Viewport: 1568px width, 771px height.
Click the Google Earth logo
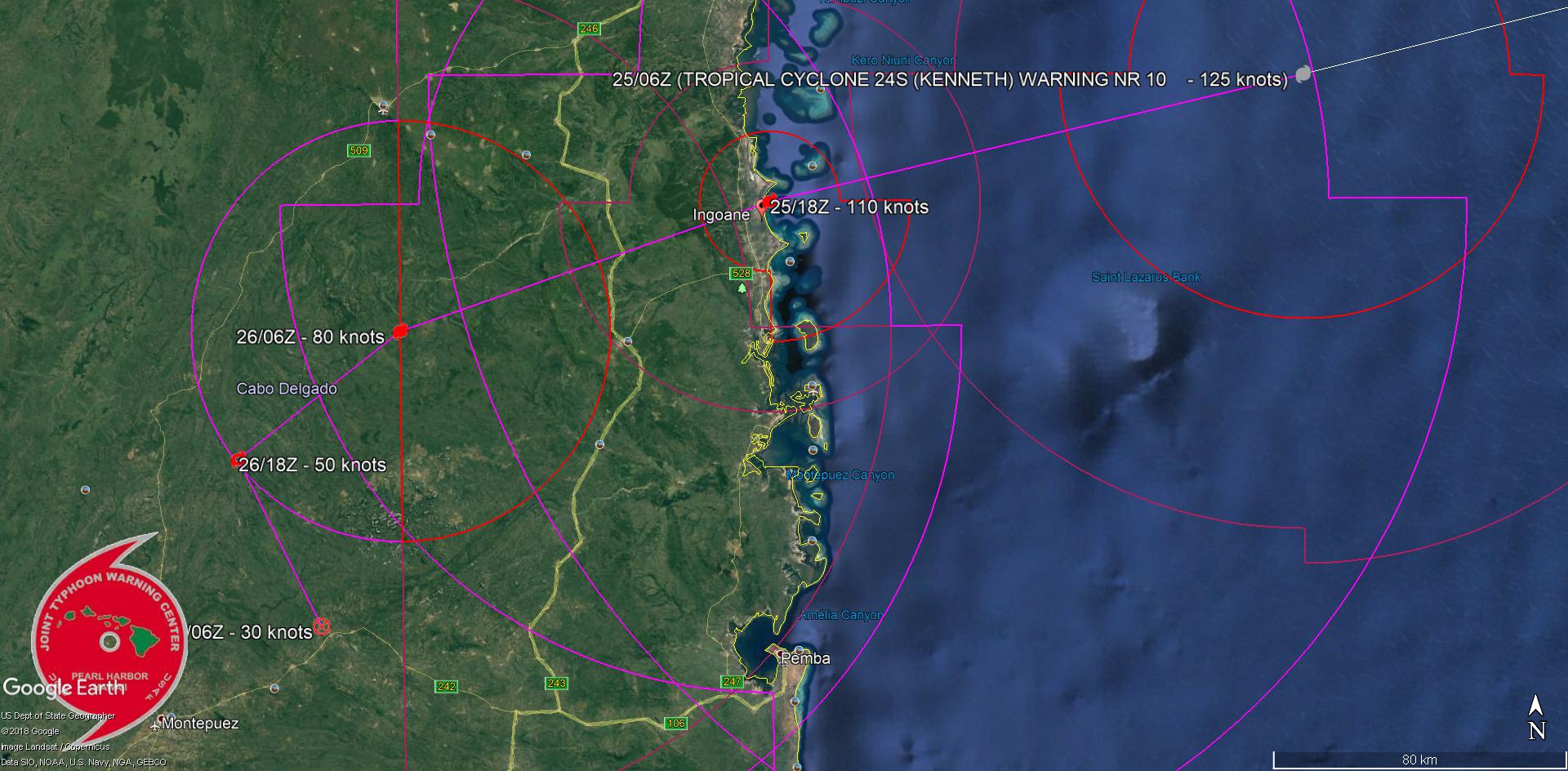[64, 687]
